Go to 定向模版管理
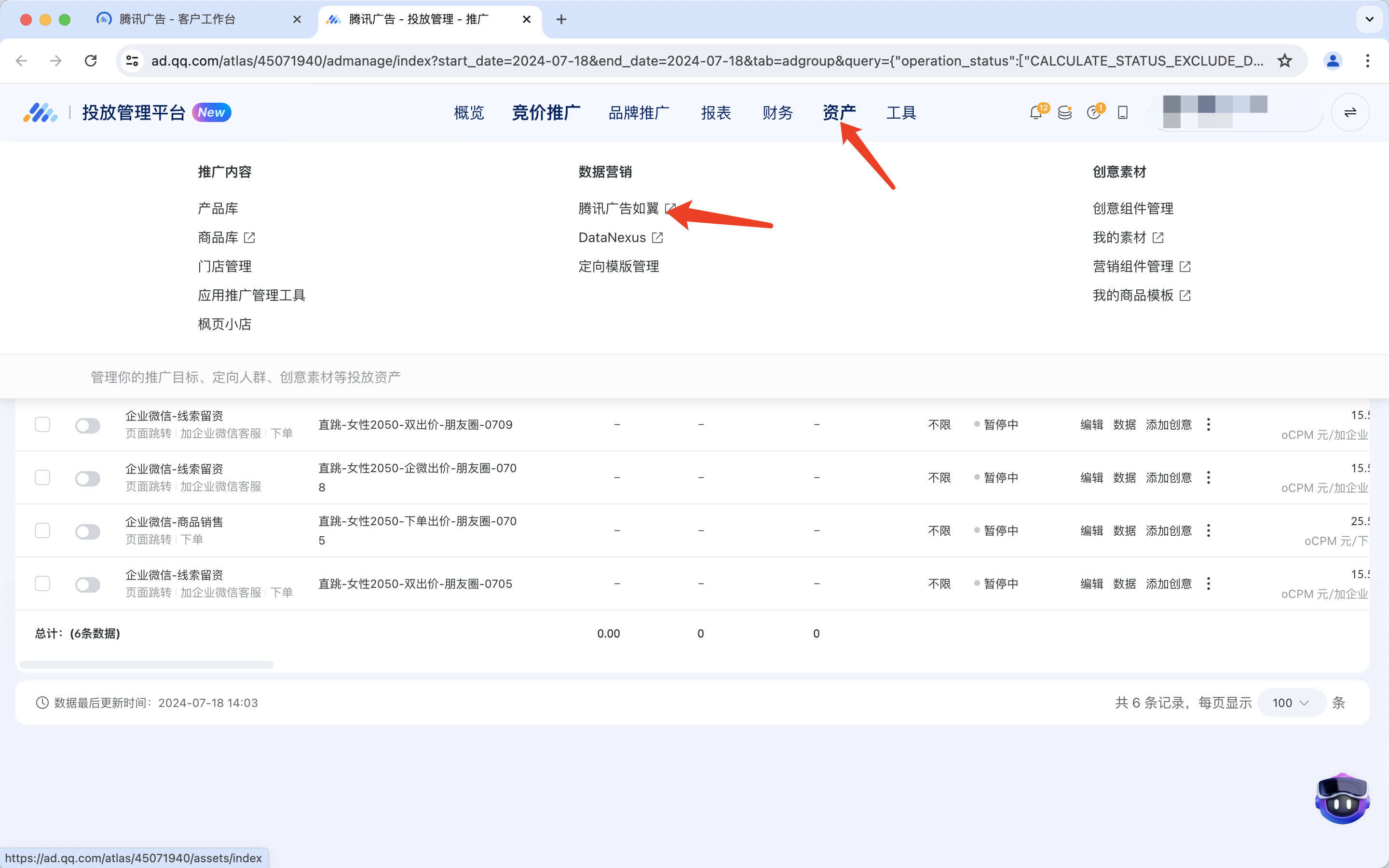The image size is (1389, 868). (619, 266)
